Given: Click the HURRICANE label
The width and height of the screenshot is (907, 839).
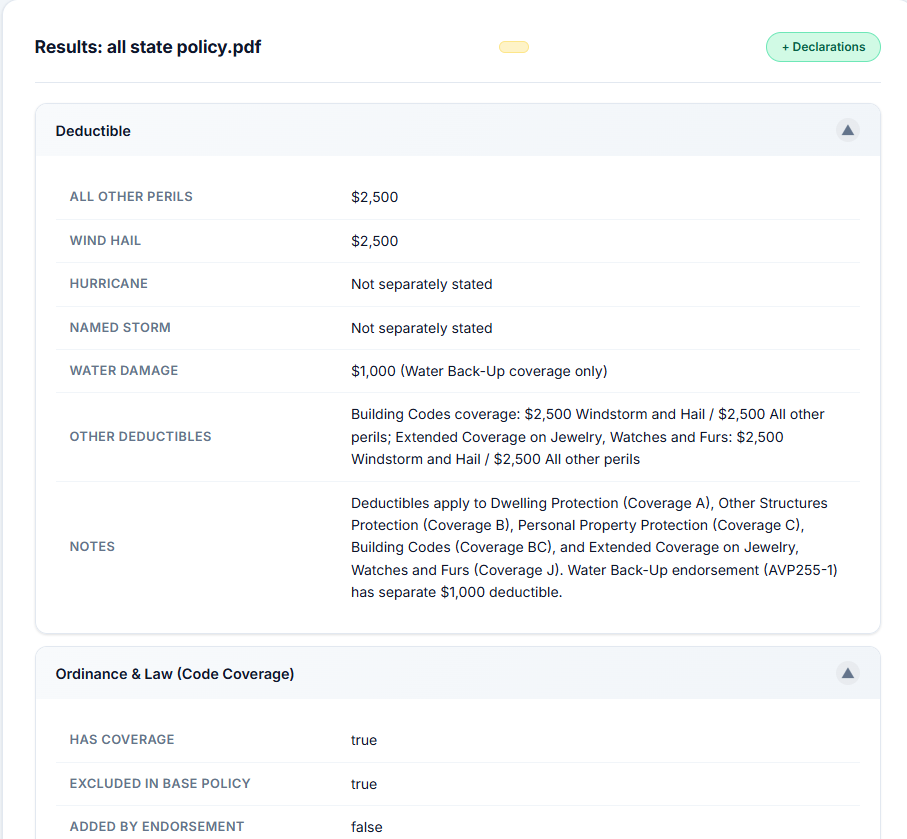Looking at the screenshot, I should coord(108,284).
